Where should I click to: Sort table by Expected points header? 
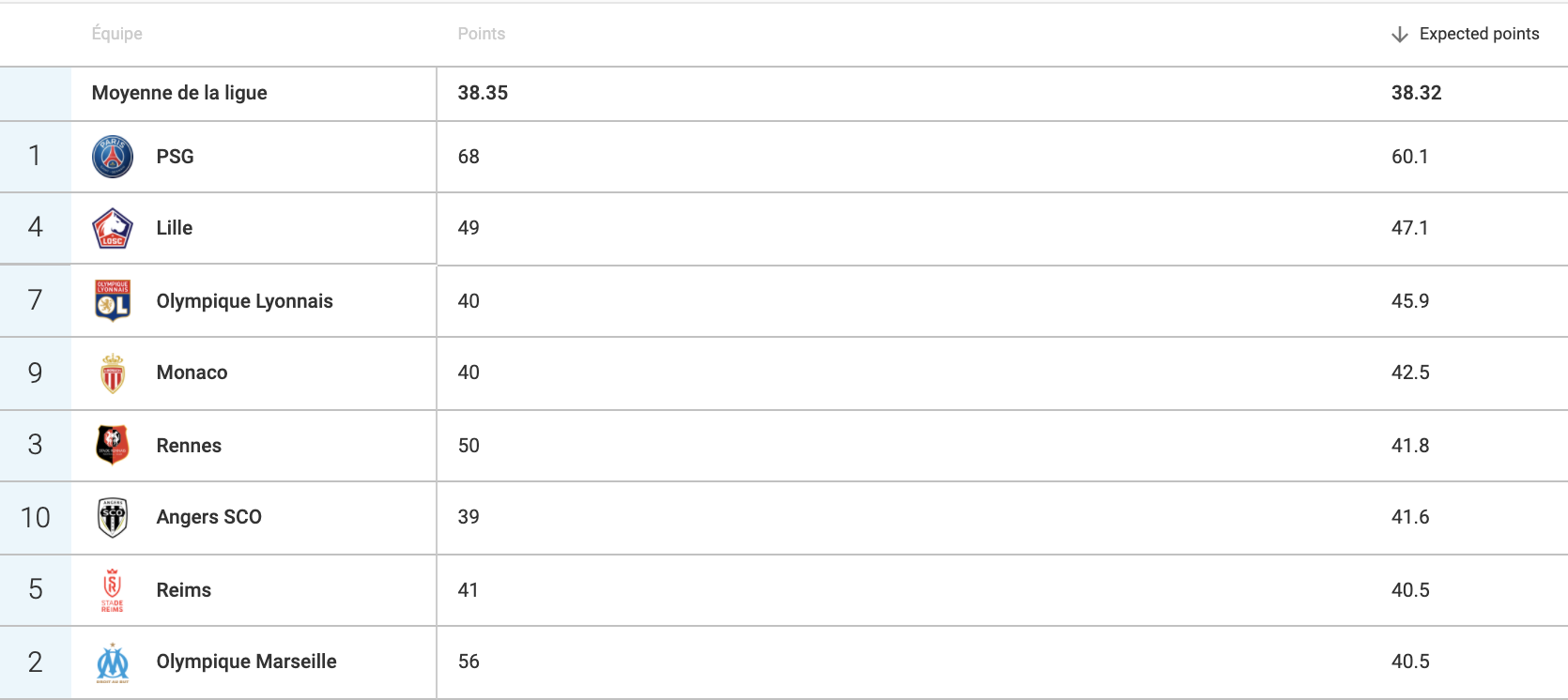coord(1479,34)
